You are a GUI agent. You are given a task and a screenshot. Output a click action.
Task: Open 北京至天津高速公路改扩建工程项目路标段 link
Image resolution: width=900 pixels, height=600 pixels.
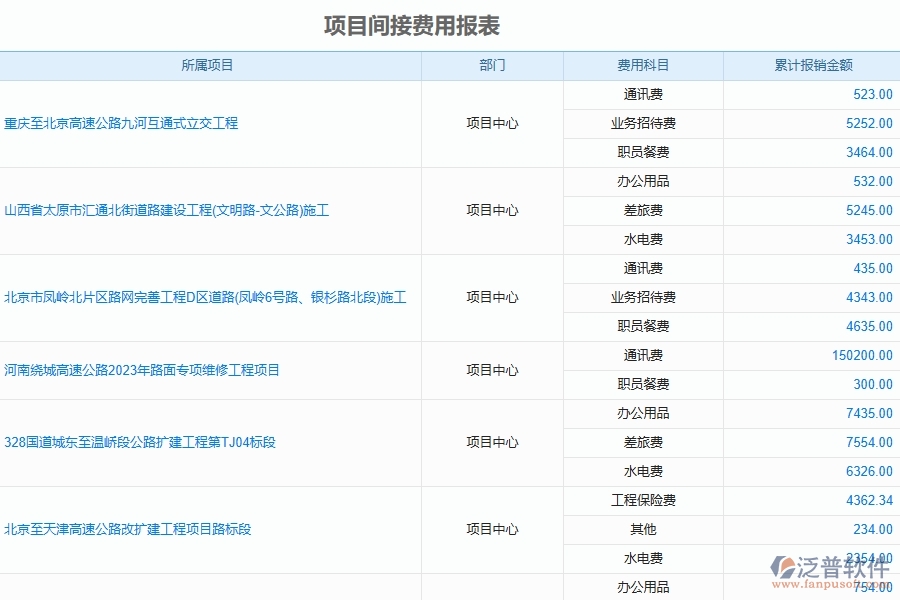click(x=130, y=529)
